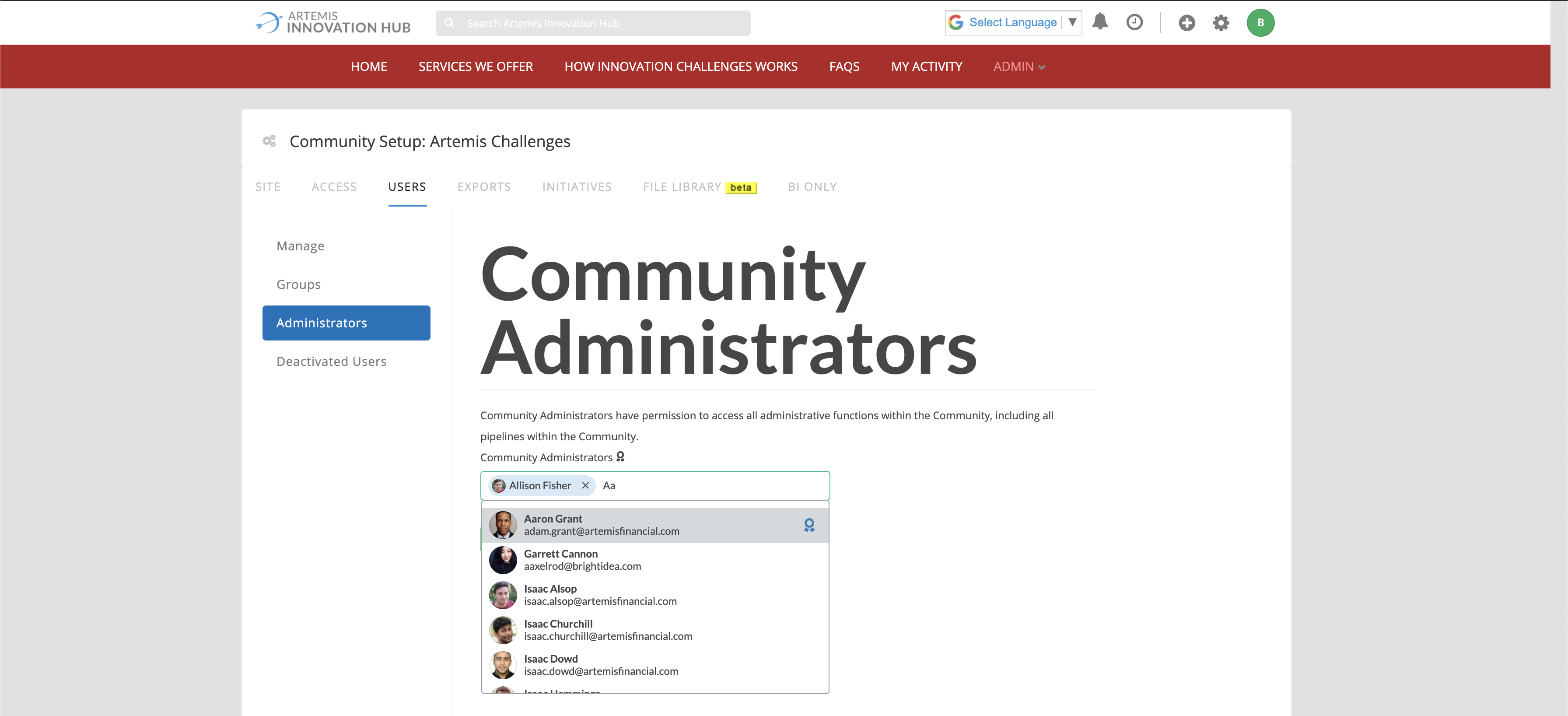Click Isaac Churchill's profile photo
This screenshot has width=1568, height=716.
coord(503,629)
